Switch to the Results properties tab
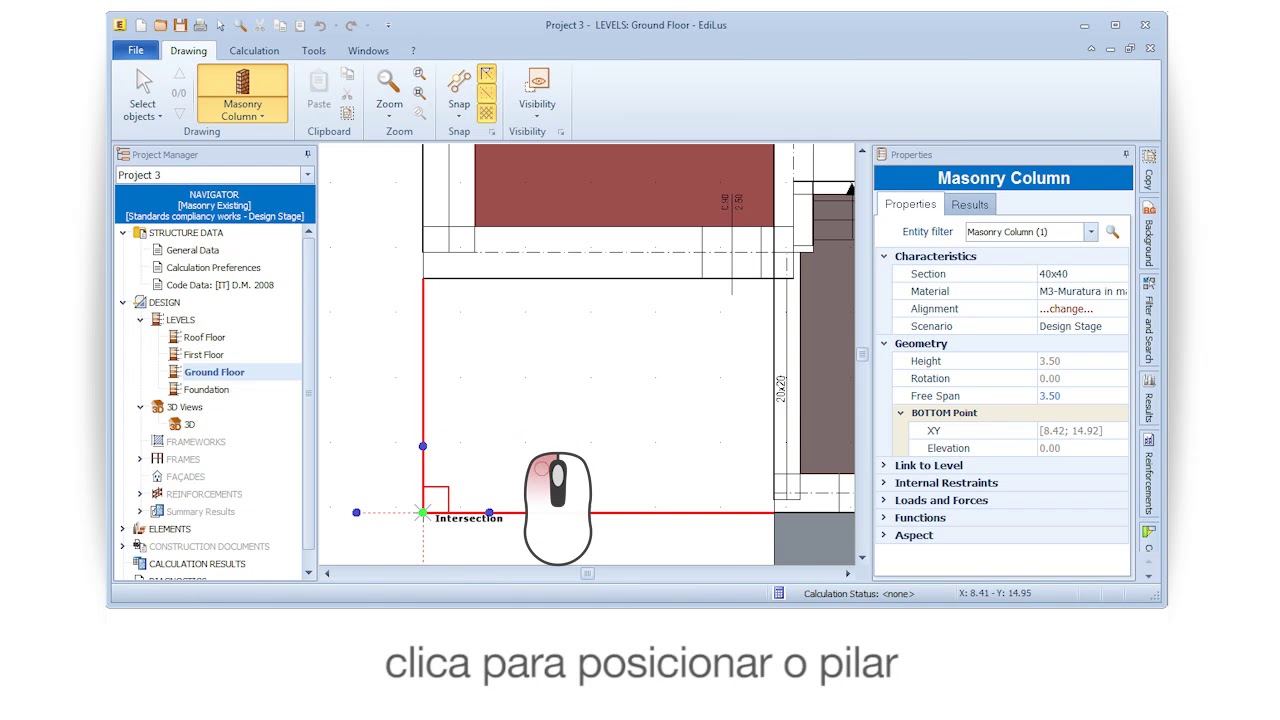Screen dimensions: 1280x720 970,205
